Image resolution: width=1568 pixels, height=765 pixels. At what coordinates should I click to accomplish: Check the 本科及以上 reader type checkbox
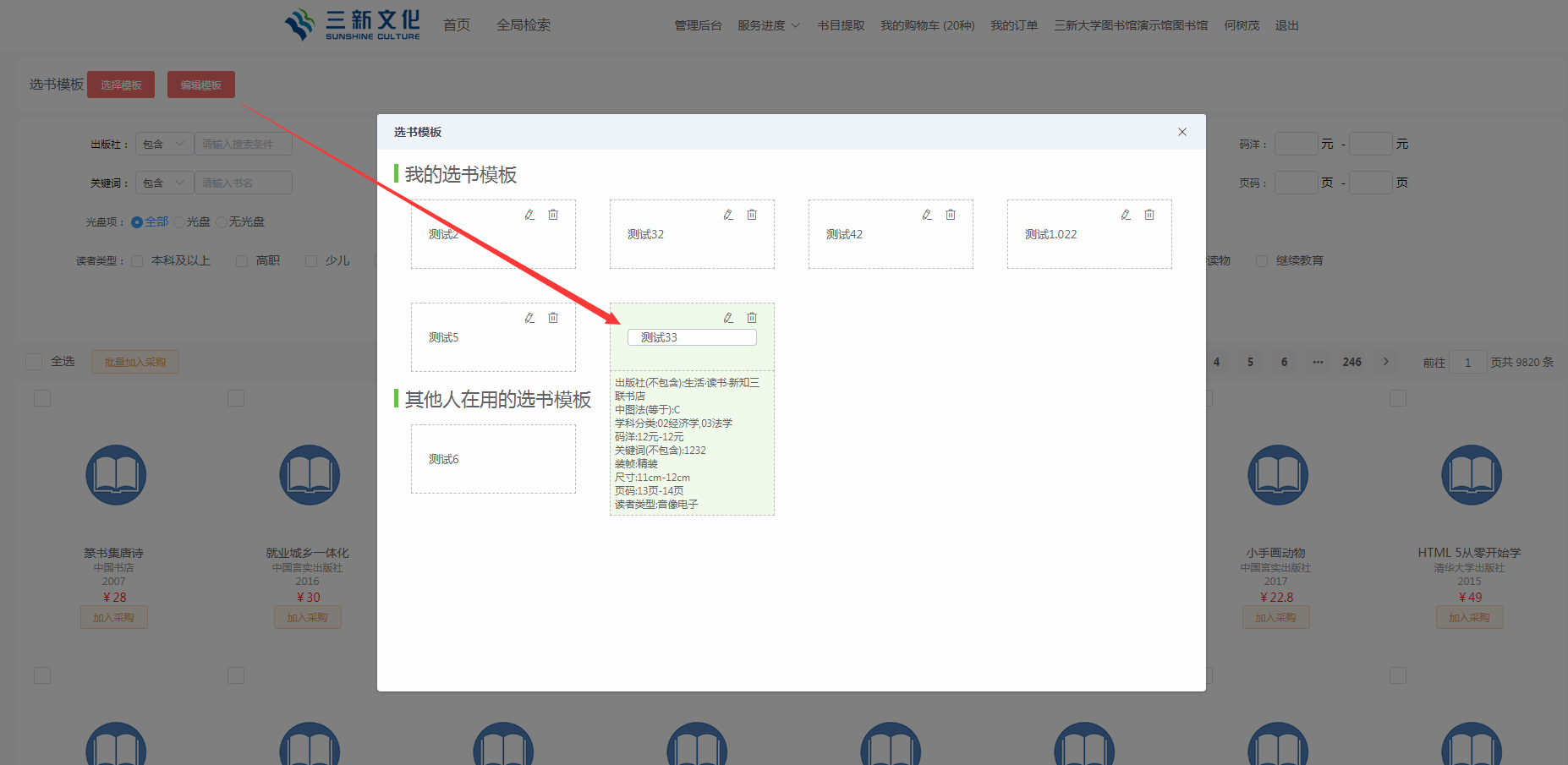[137, 261]
